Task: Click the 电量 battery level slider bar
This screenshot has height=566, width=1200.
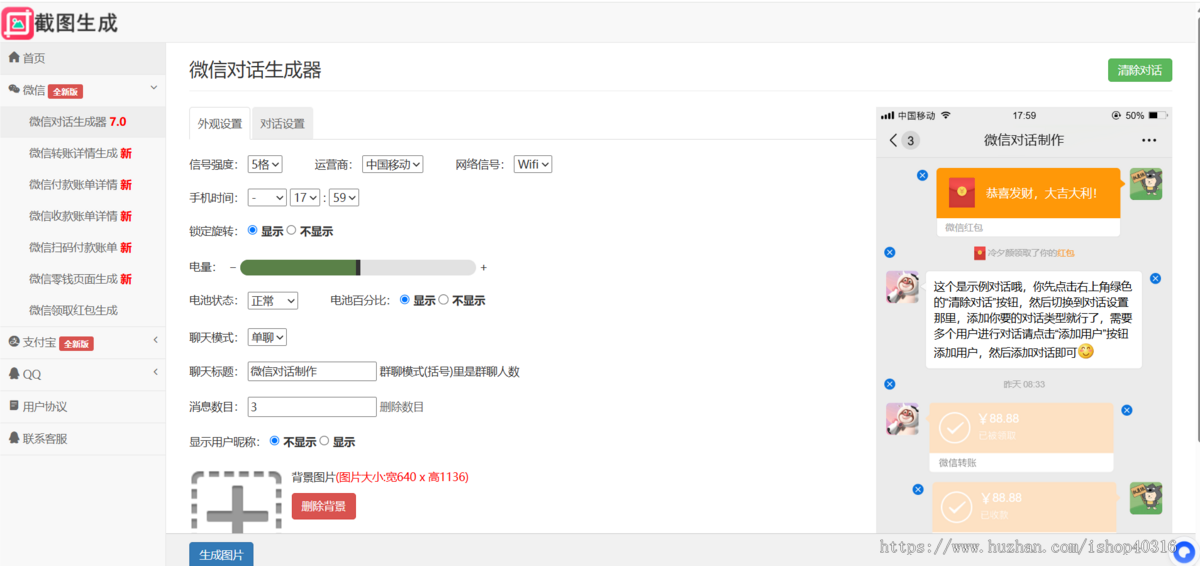Action: click(358, 267)
